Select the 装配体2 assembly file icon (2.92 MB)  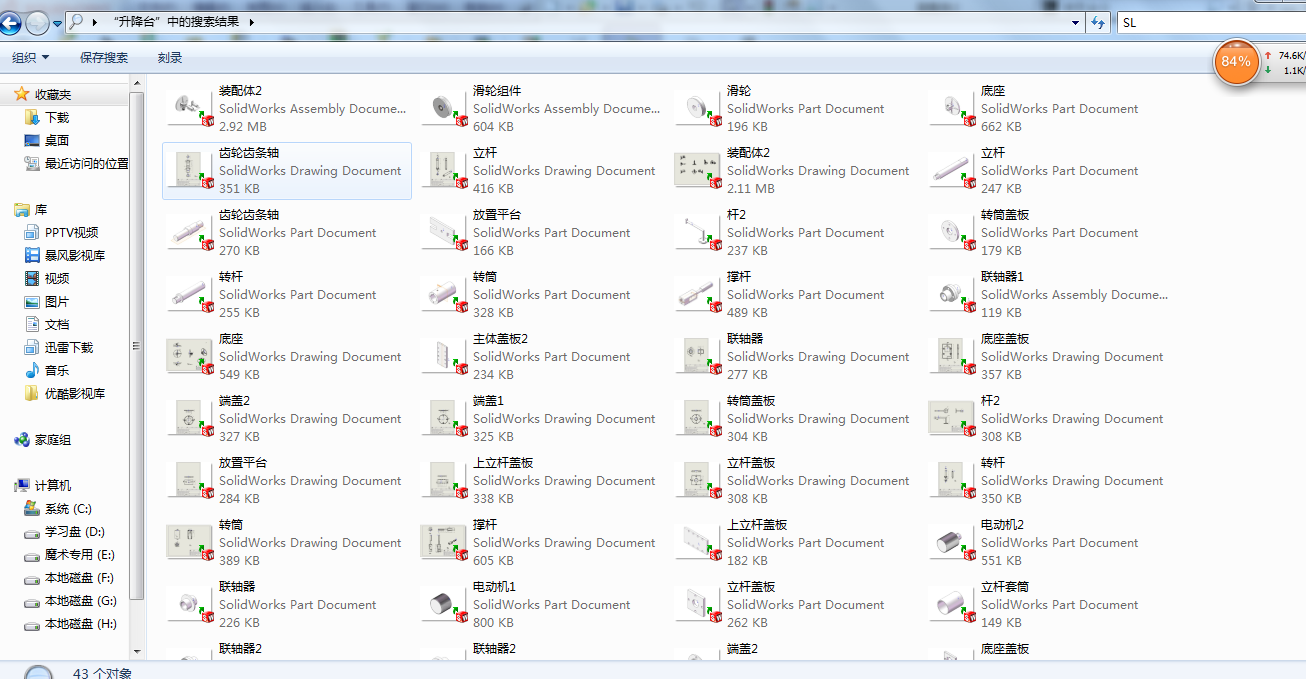click(x=190, y=108)
